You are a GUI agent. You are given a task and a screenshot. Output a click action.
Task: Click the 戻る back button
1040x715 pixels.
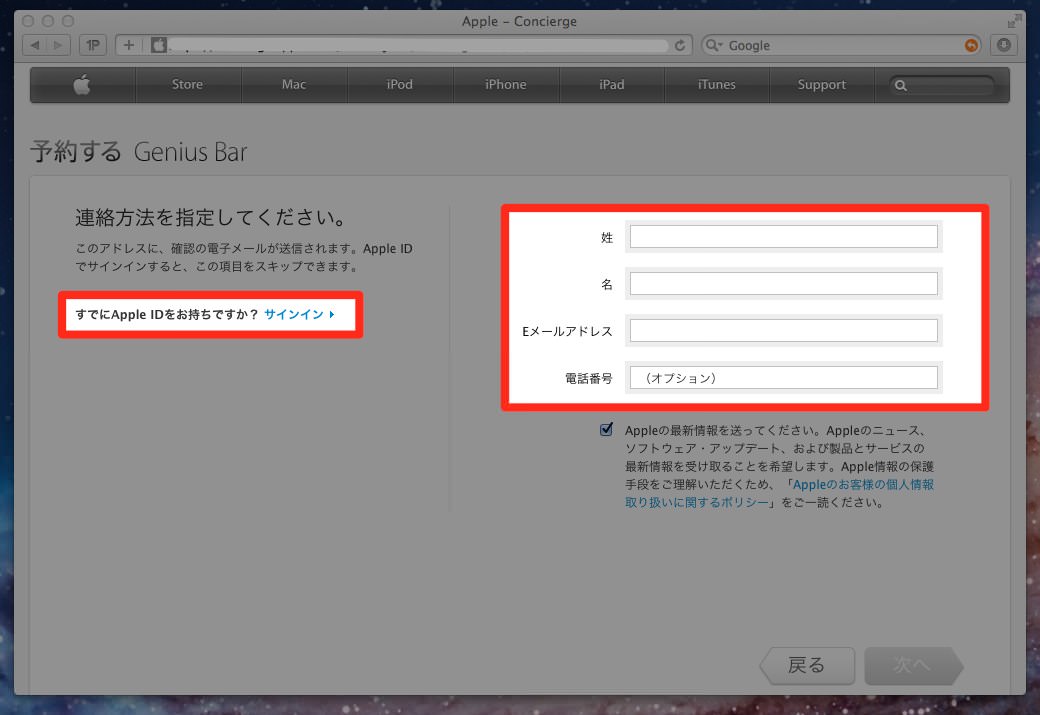(807, 665)
